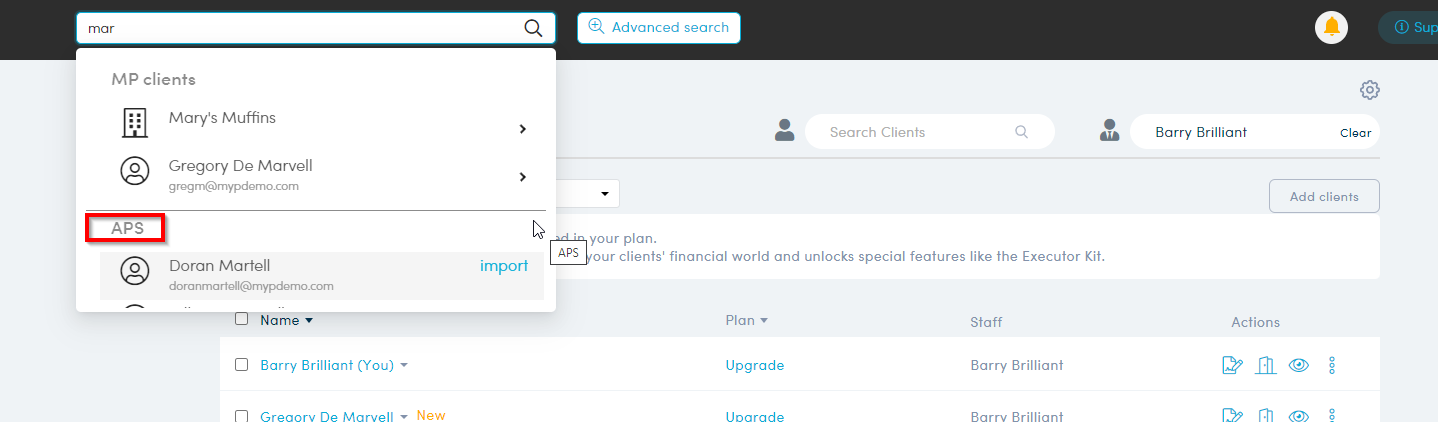This screenshot has width=1438, height=422.
Task: Click import for Doran Martell
Action: (x=504, y=266)
